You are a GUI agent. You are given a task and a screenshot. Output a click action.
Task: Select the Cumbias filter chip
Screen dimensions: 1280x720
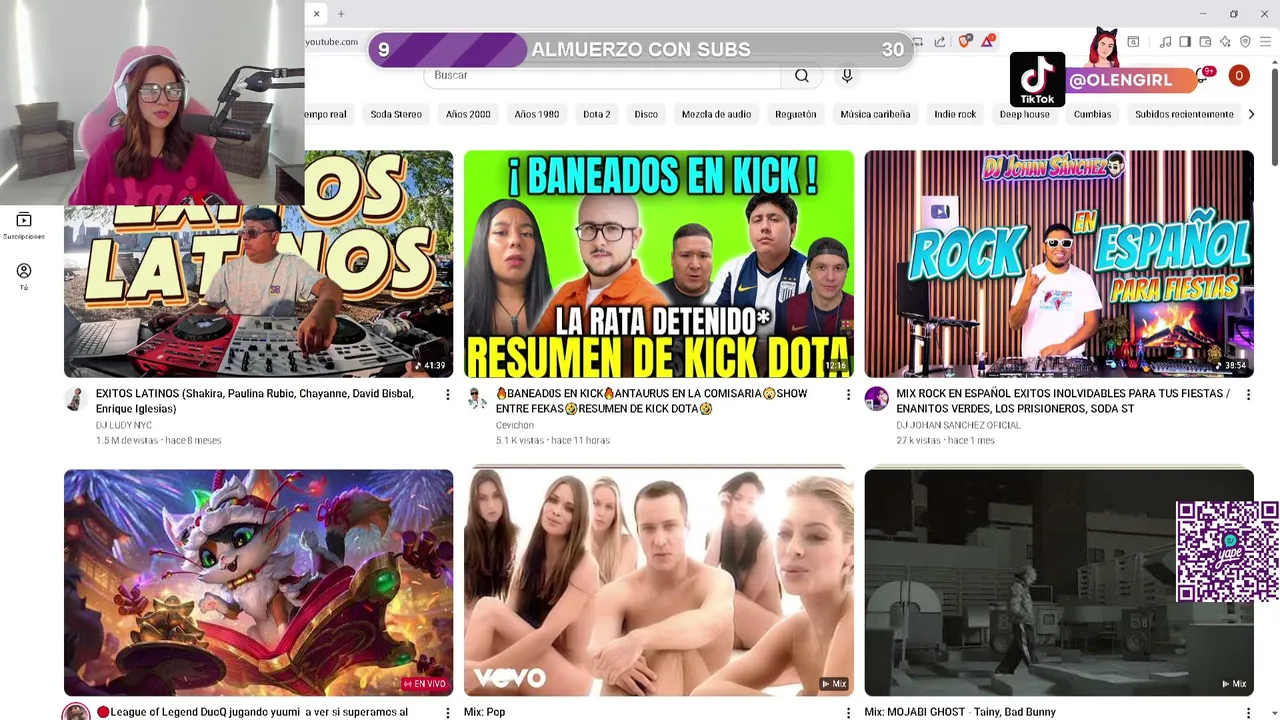click(x=1093, y=114)
